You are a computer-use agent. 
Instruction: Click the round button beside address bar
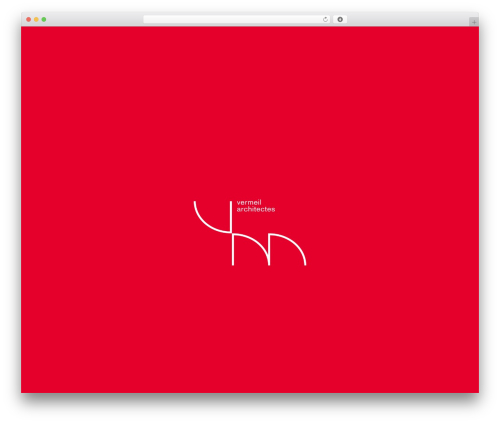(340, 20)
